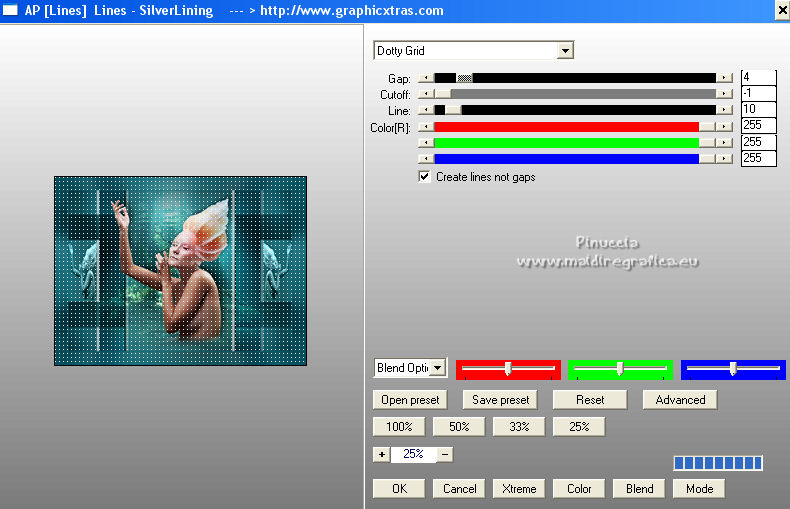Click the Save preset button
This screenshot has width=790, height=509.
click(x=500, y=400)
